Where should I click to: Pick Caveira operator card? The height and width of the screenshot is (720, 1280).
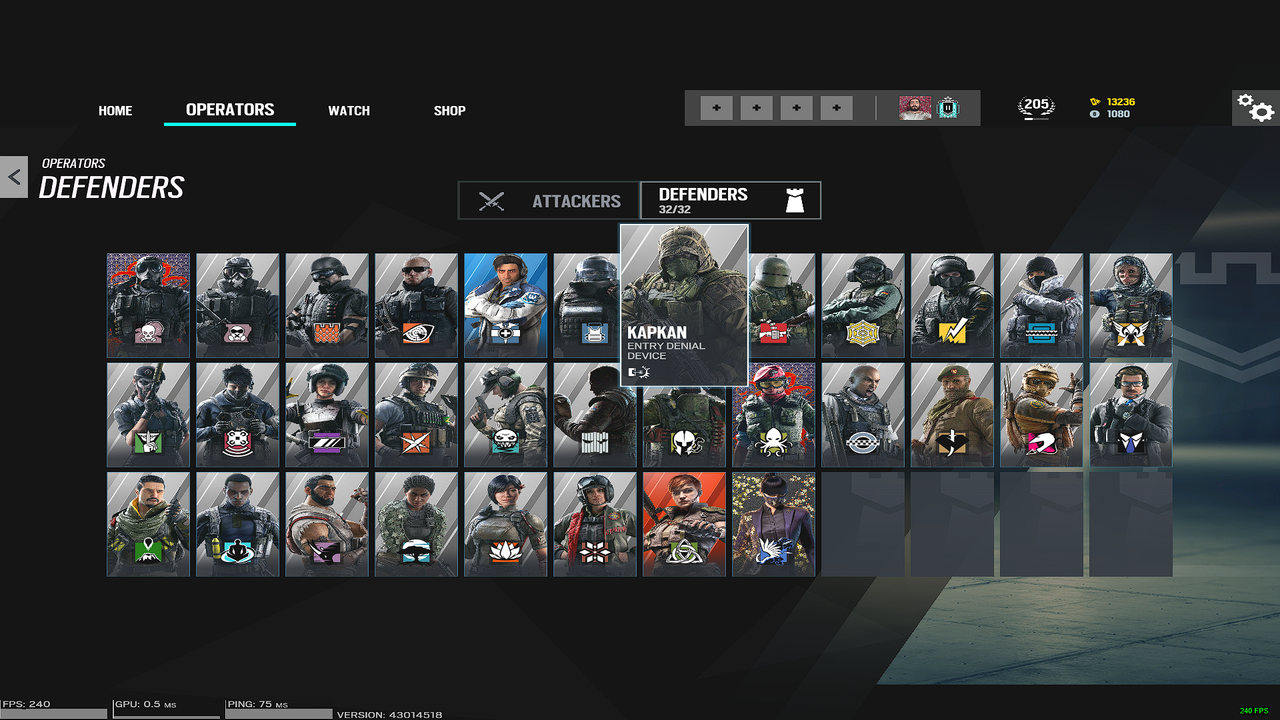[148, 415]
